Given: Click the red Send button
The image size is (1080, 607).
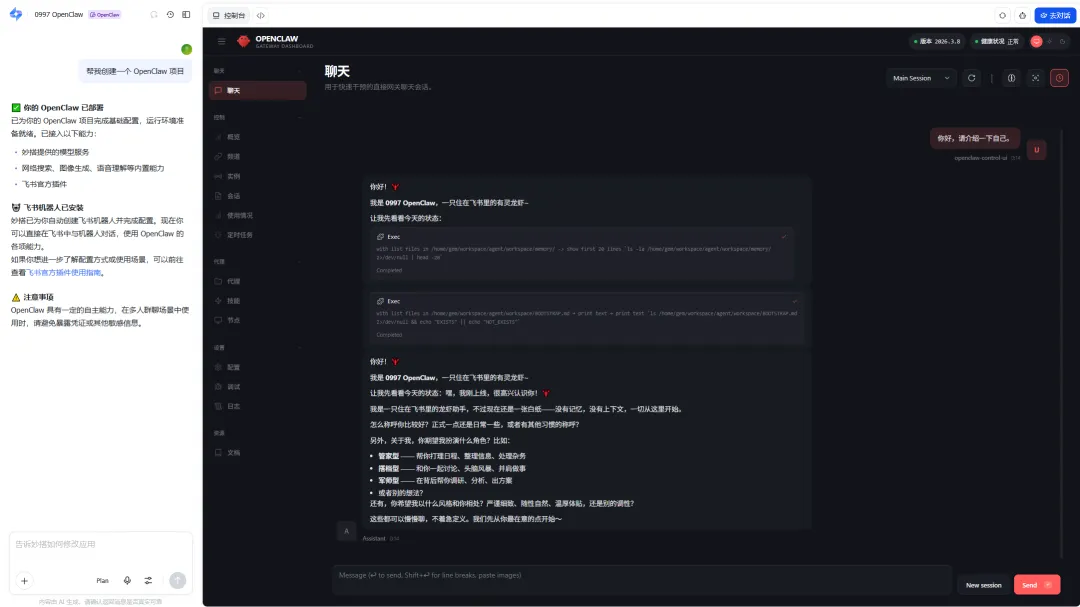Looking at the screenshot, I should (x=1037, y=585).
